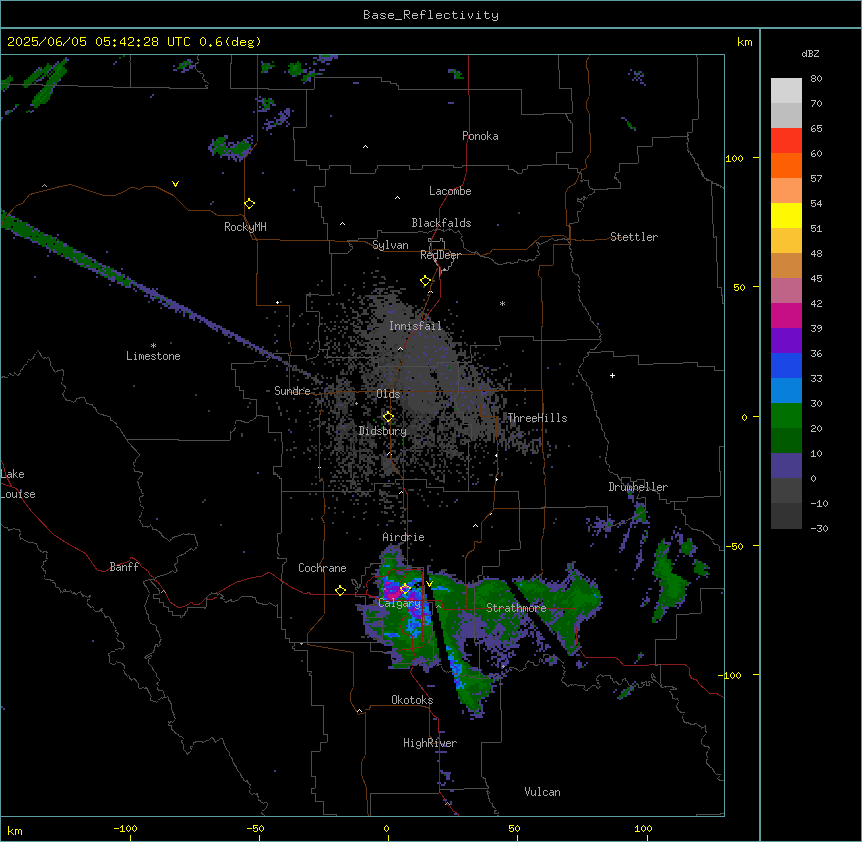The image size is (862, 842).
Task: Click the Blackfalds label
Action: pyautogui.click(x=441, y=223)
